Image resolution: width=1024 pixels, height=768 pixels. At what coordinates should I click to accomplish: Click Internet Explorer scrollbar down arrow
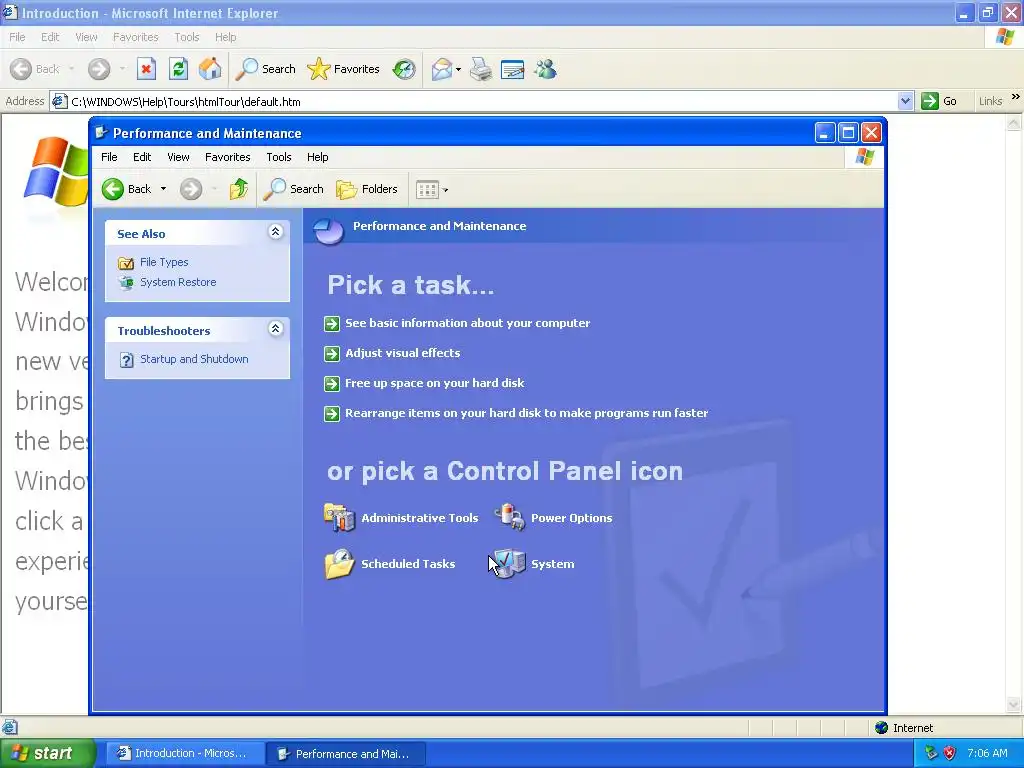point(1014,704)
